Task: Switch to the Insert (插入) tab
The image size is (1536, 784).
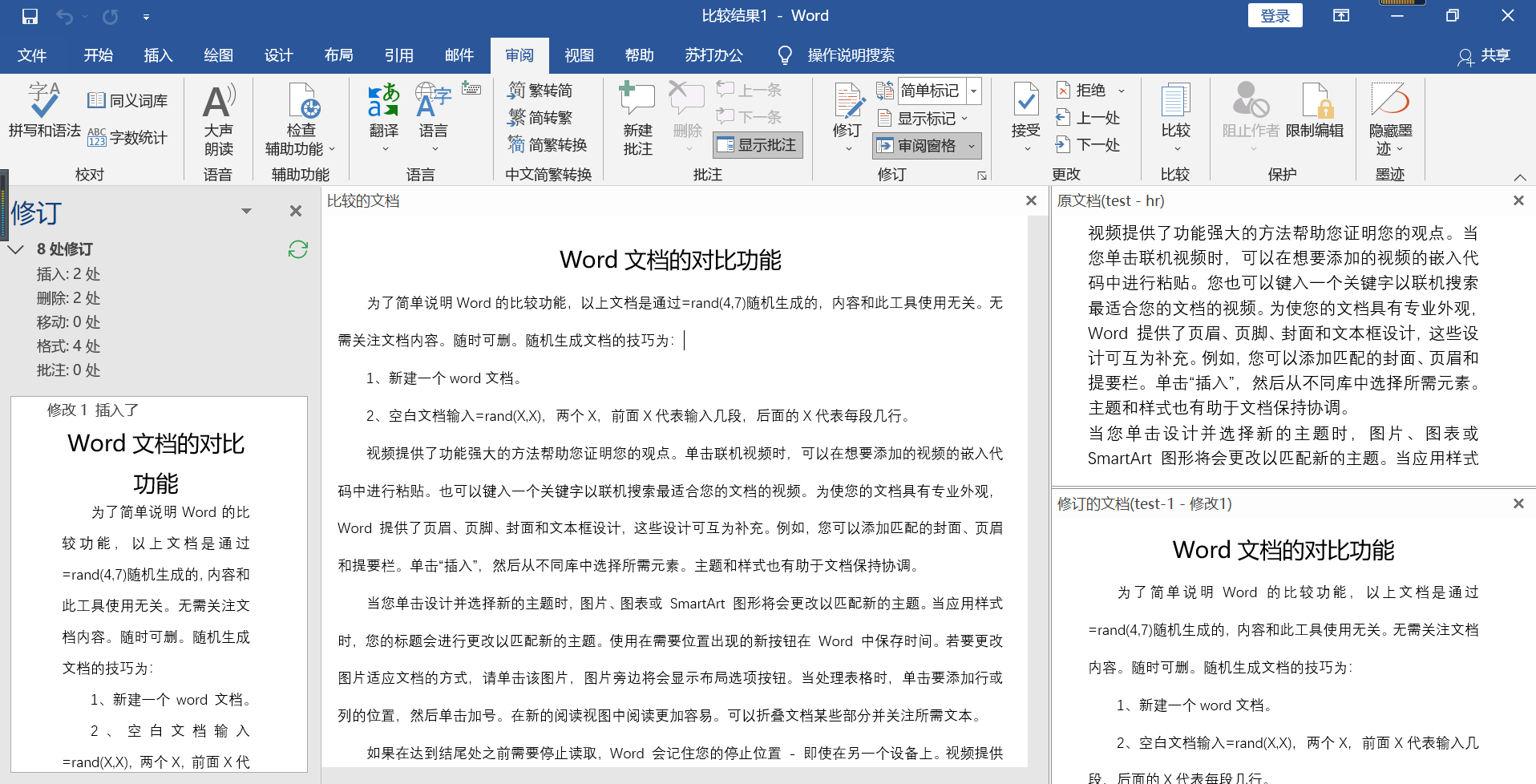Action: coord(158,55)
